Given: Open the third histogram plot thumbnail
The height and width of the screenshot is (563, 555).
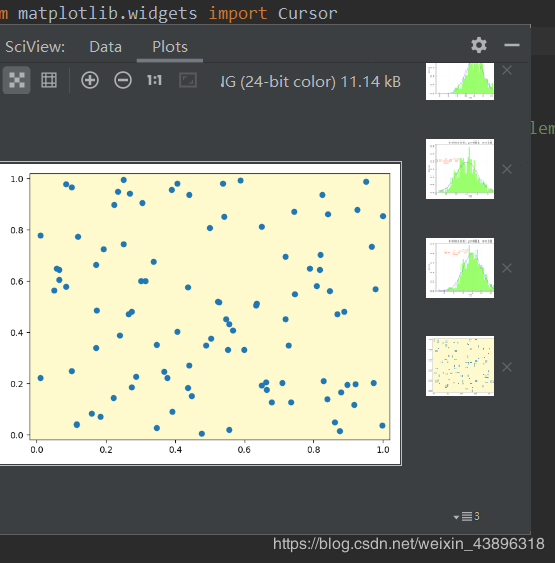Looking at the screenshot, I should click(460, 268).
